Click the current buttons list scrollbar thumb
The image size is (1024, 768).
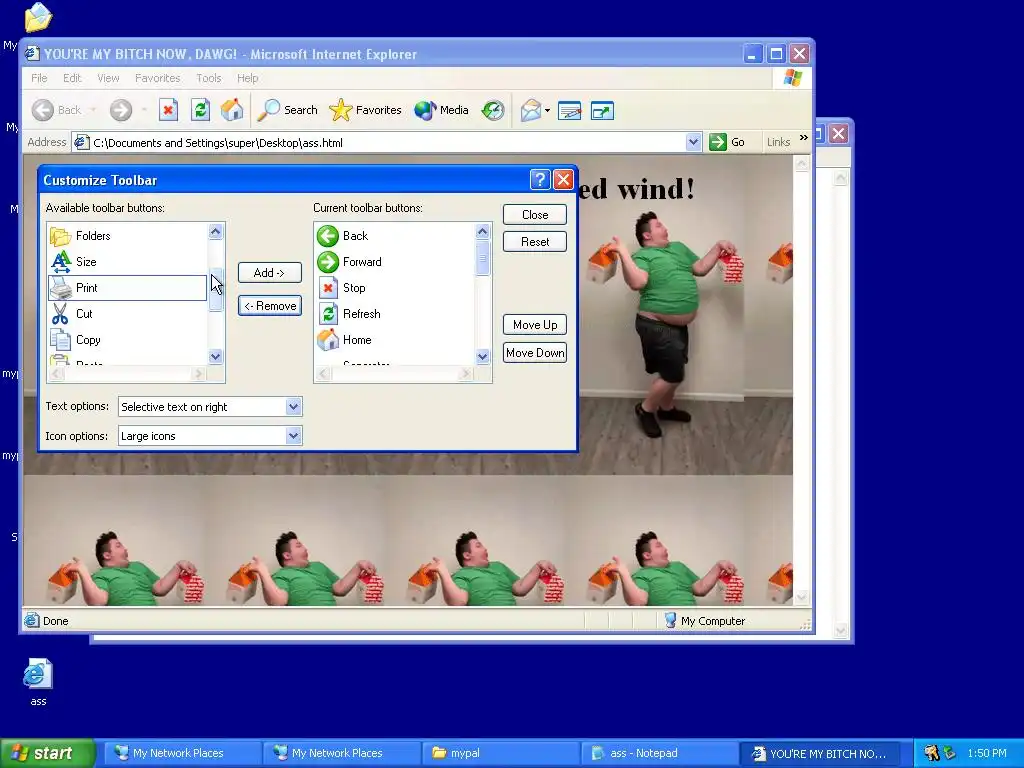point(483,258)
